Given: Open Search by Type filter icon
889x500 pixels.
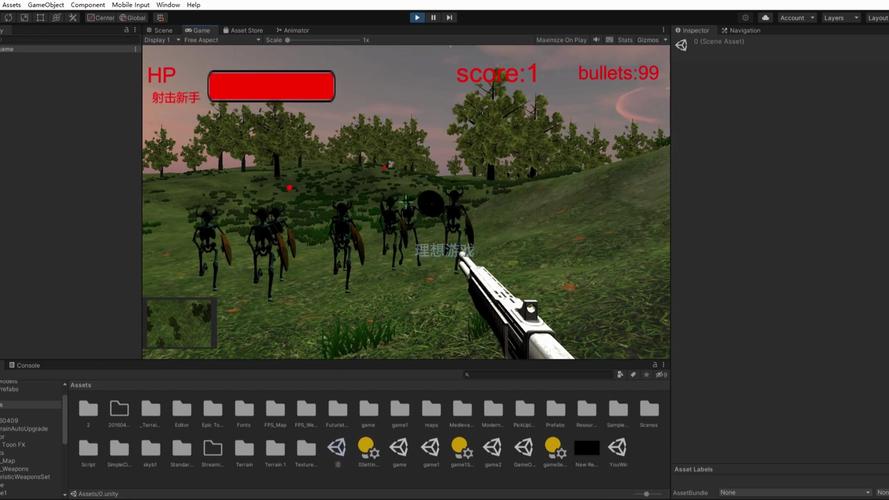Looking at the screenshot, I should [x=620, y=374].
